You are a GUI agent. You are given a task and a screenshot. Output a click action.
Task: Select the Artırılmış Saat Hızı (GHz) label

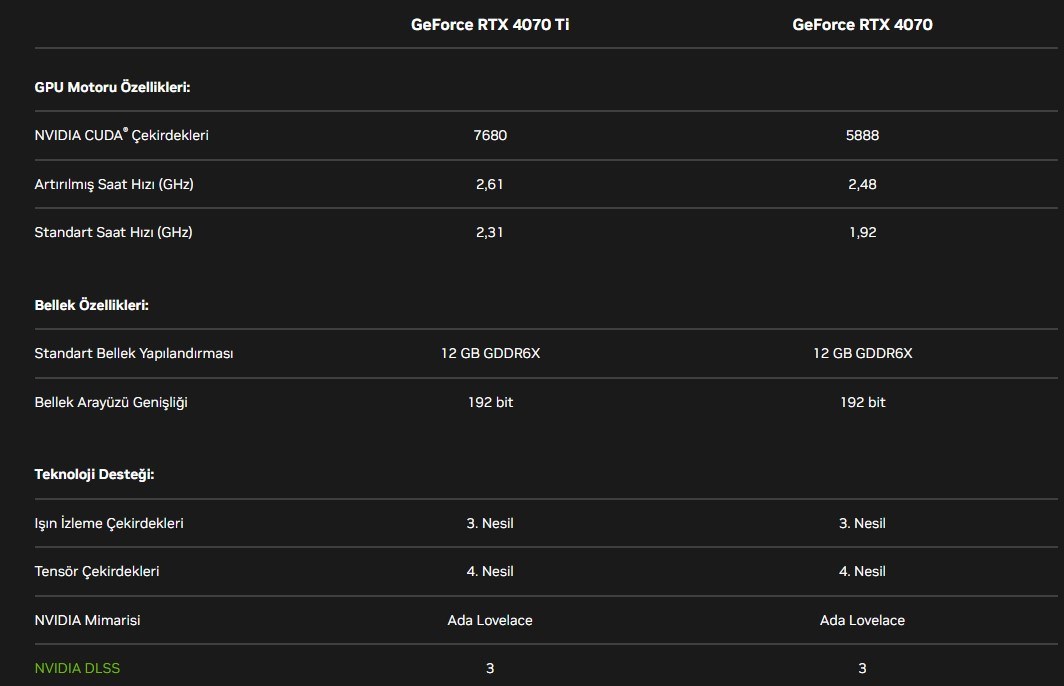(114, 184)
